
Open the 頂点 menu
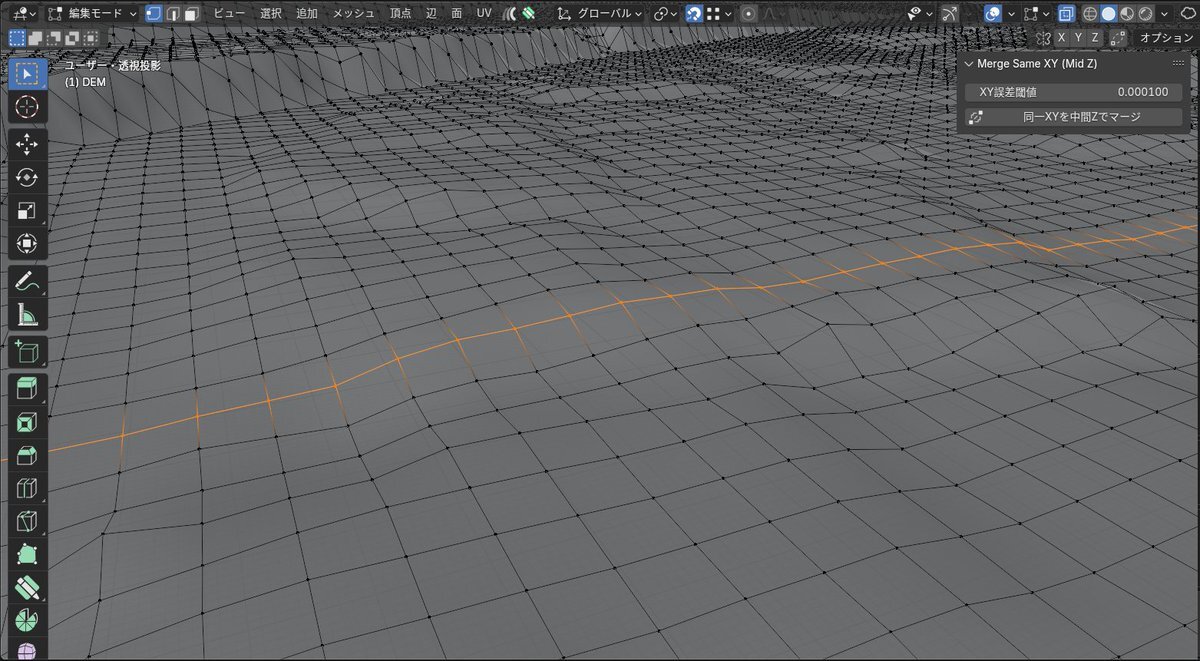400,14
